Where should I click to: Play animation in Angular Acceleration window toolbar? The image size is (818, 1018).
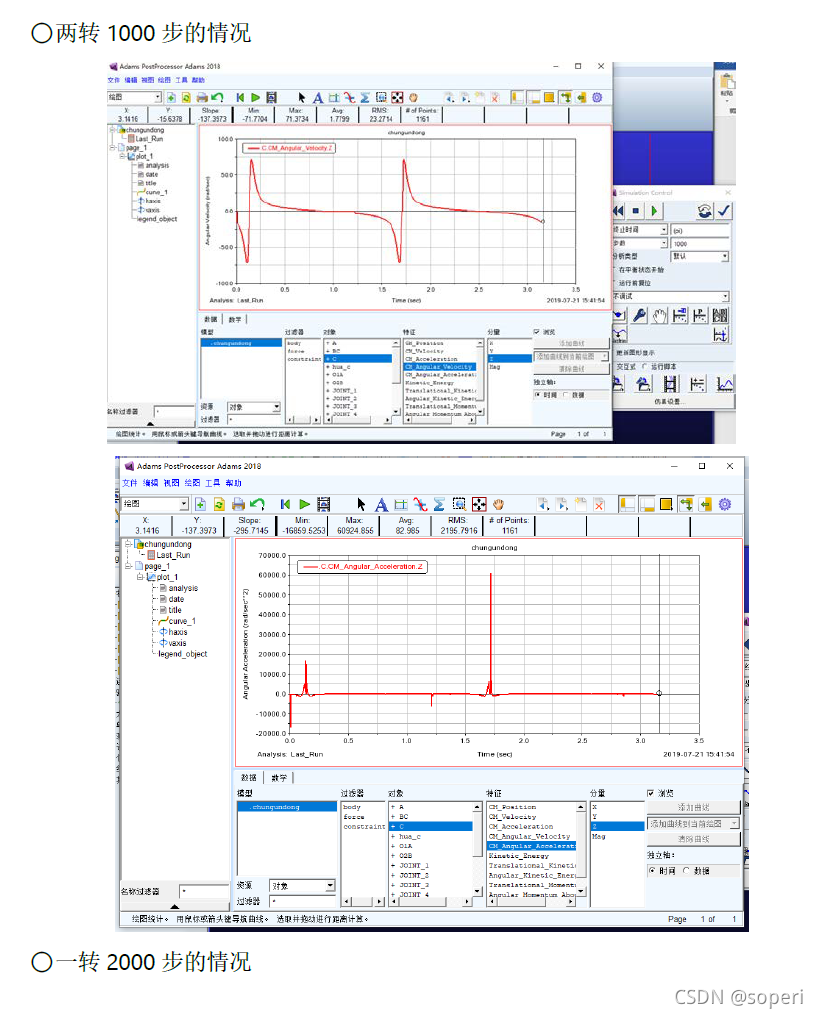tap(304, 504)
